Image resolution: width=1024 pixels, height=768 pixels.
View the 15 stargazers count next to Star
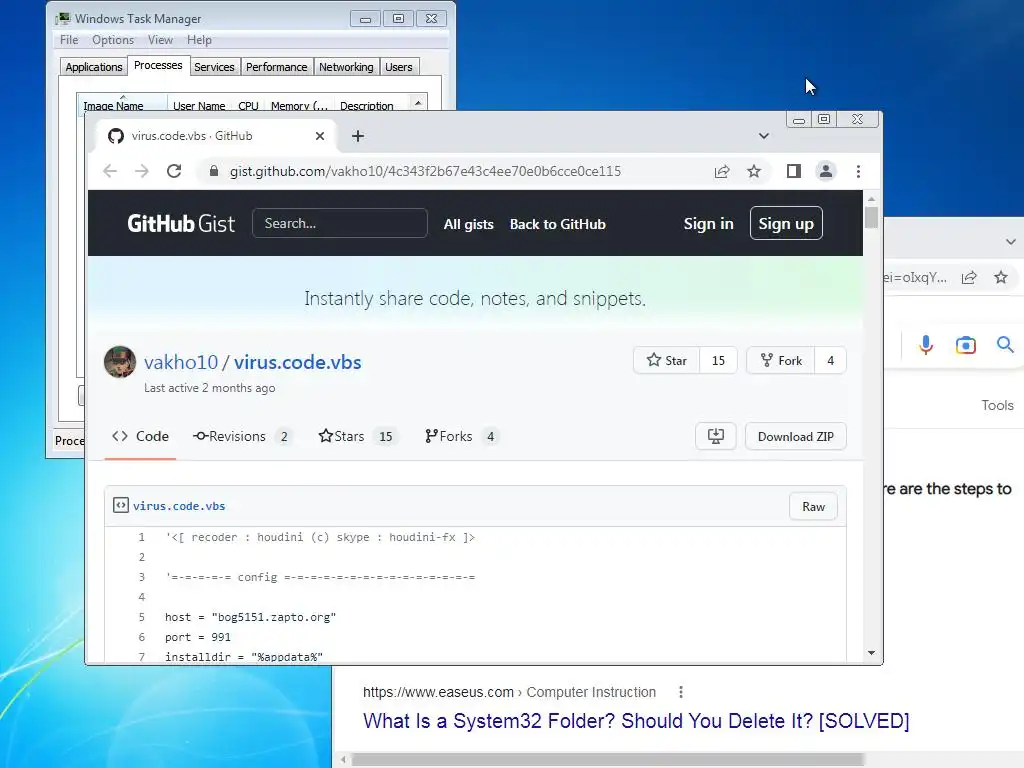pyautogui.click(x=718, y=360)
